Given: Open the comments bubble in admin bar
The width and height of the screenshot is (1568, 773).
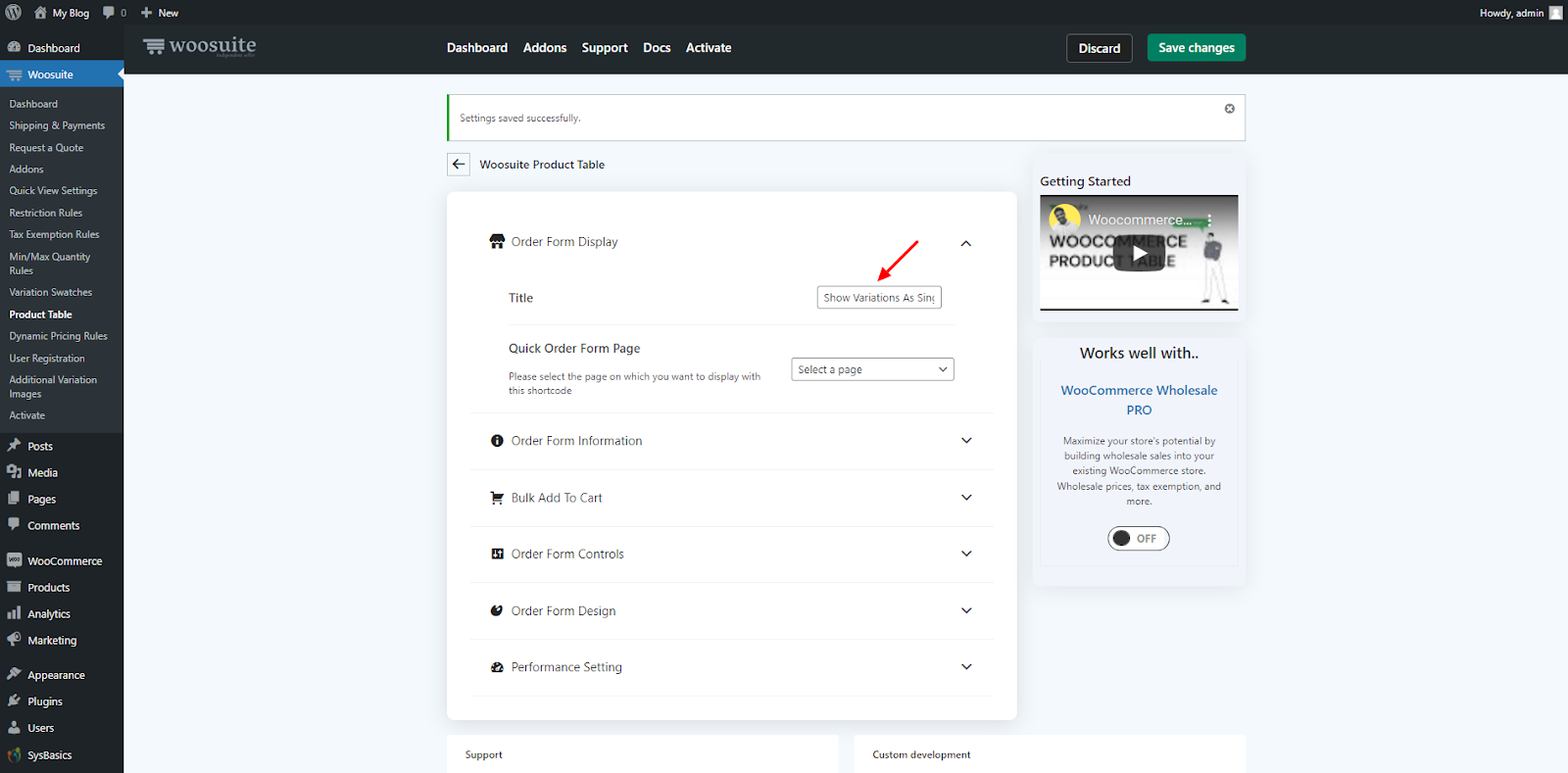Looking at the screenshot, I should tap(109, 13).
